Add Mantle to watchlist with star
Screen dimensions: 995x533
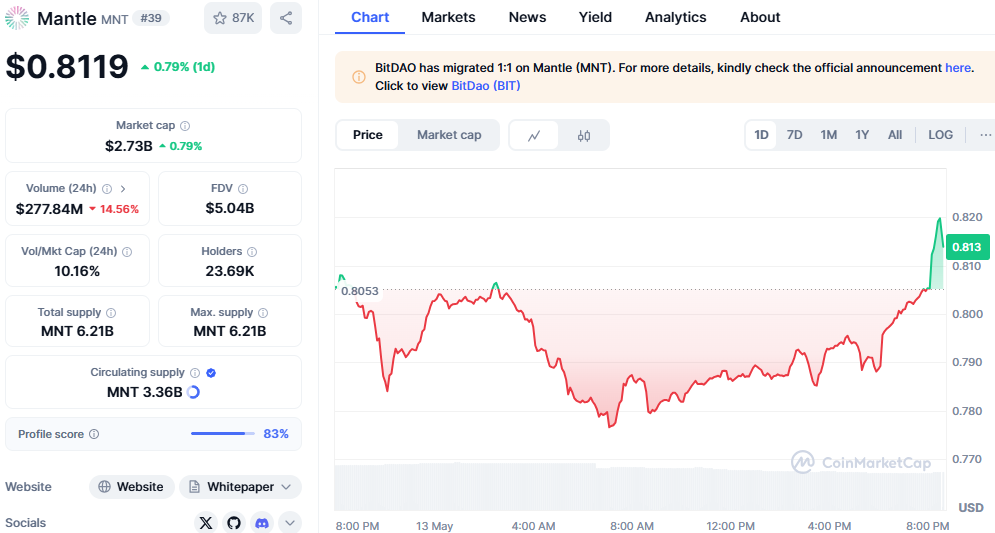(233, 18)
